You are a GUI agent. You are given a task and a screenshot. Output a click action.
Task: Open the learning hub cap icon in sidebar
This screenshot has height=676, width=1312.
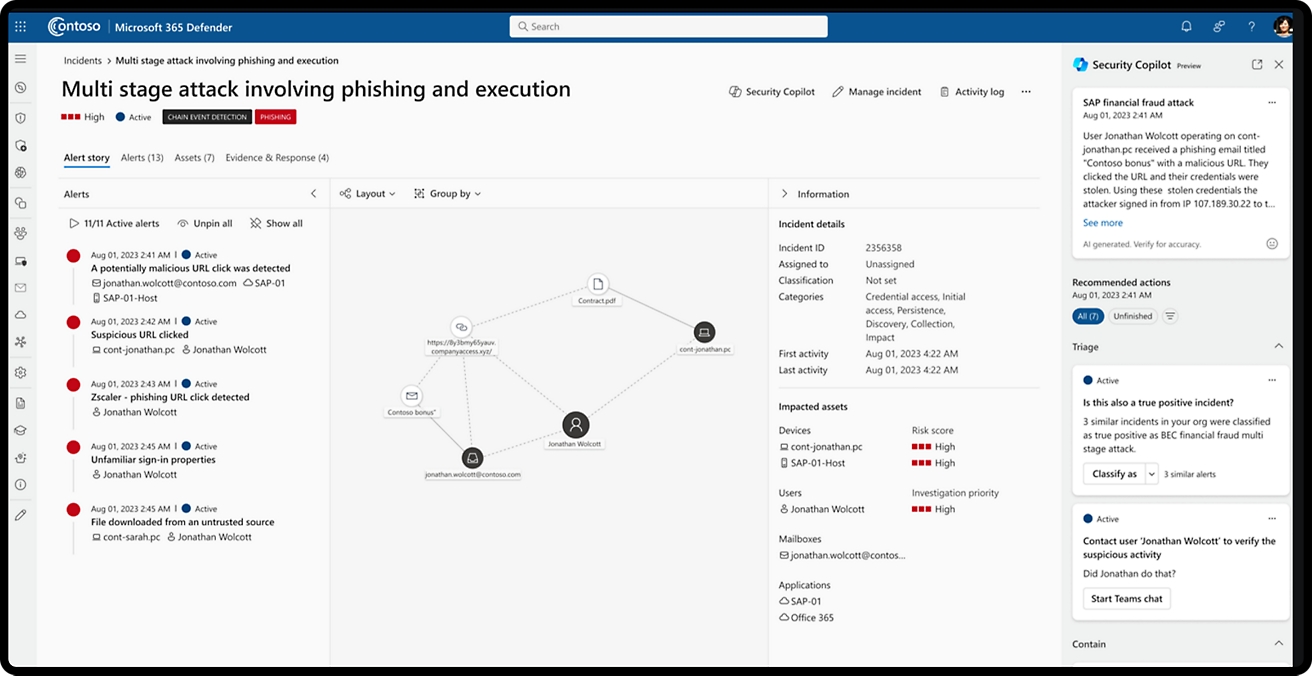pyautogui.click(x=20, y=430)
